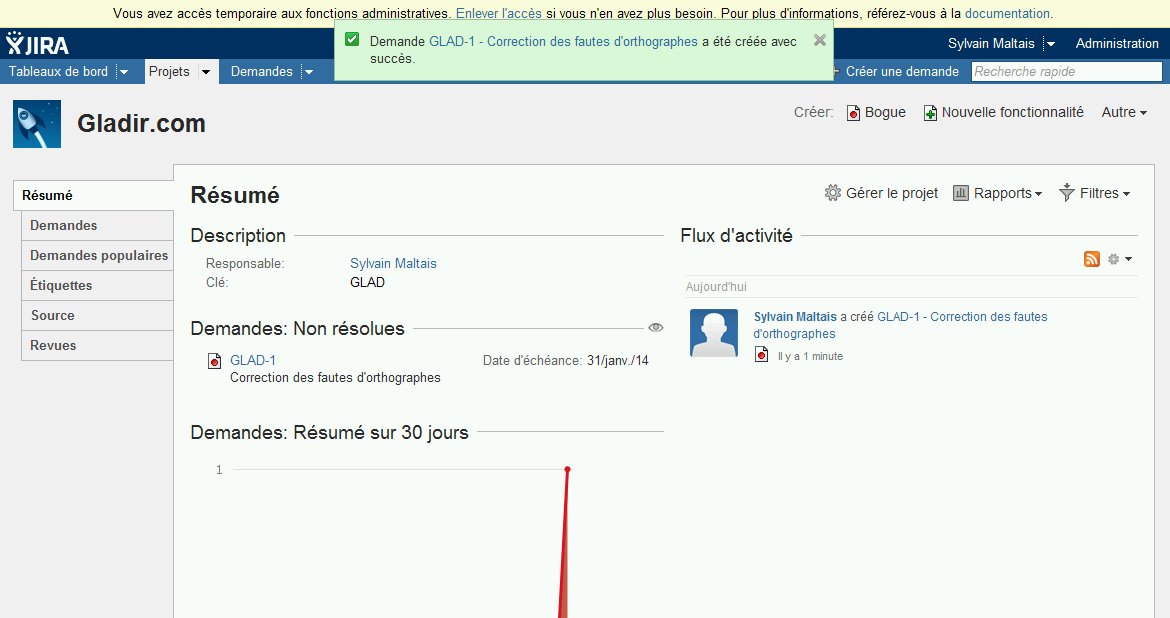
Task: Click the red data point on the chart
Action: point(567,469)
